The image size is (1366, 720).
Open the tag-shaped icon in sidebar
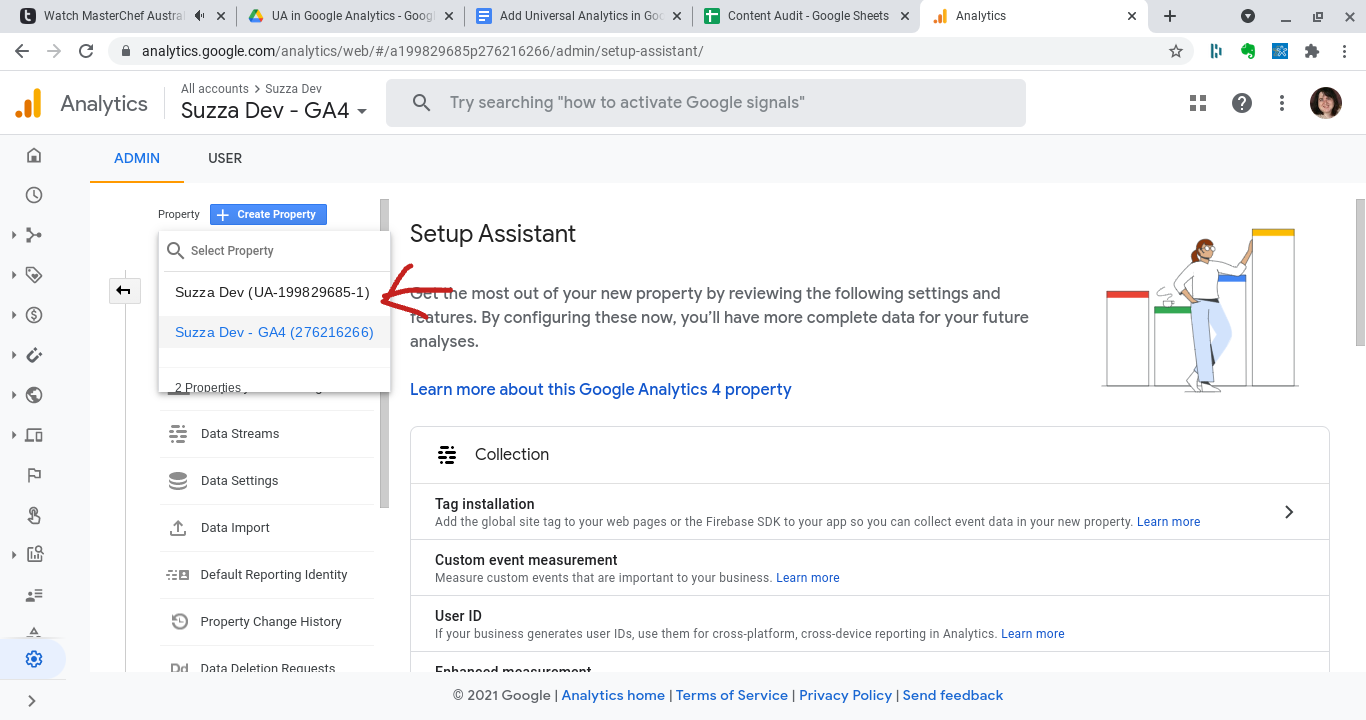pos(34,275)
